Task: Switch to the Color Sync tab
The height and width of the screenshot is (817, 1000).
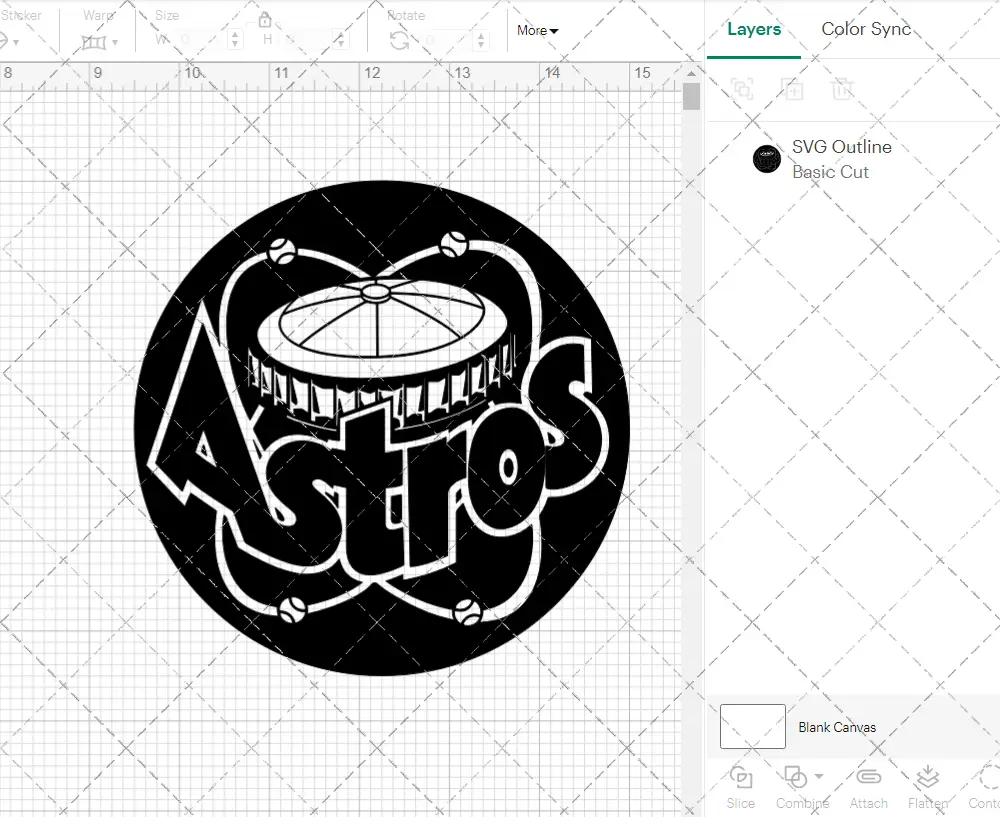Action: pyautogui.click(x=866, y=29)
